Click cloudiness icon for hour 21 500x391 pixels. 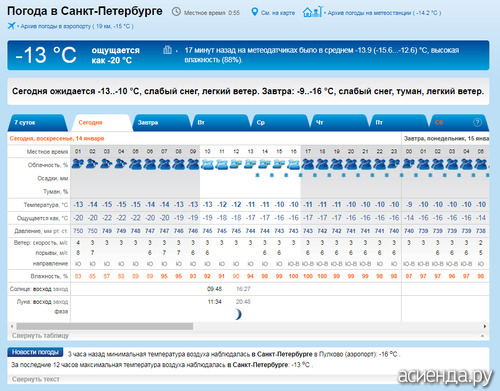tap(365, 164)
